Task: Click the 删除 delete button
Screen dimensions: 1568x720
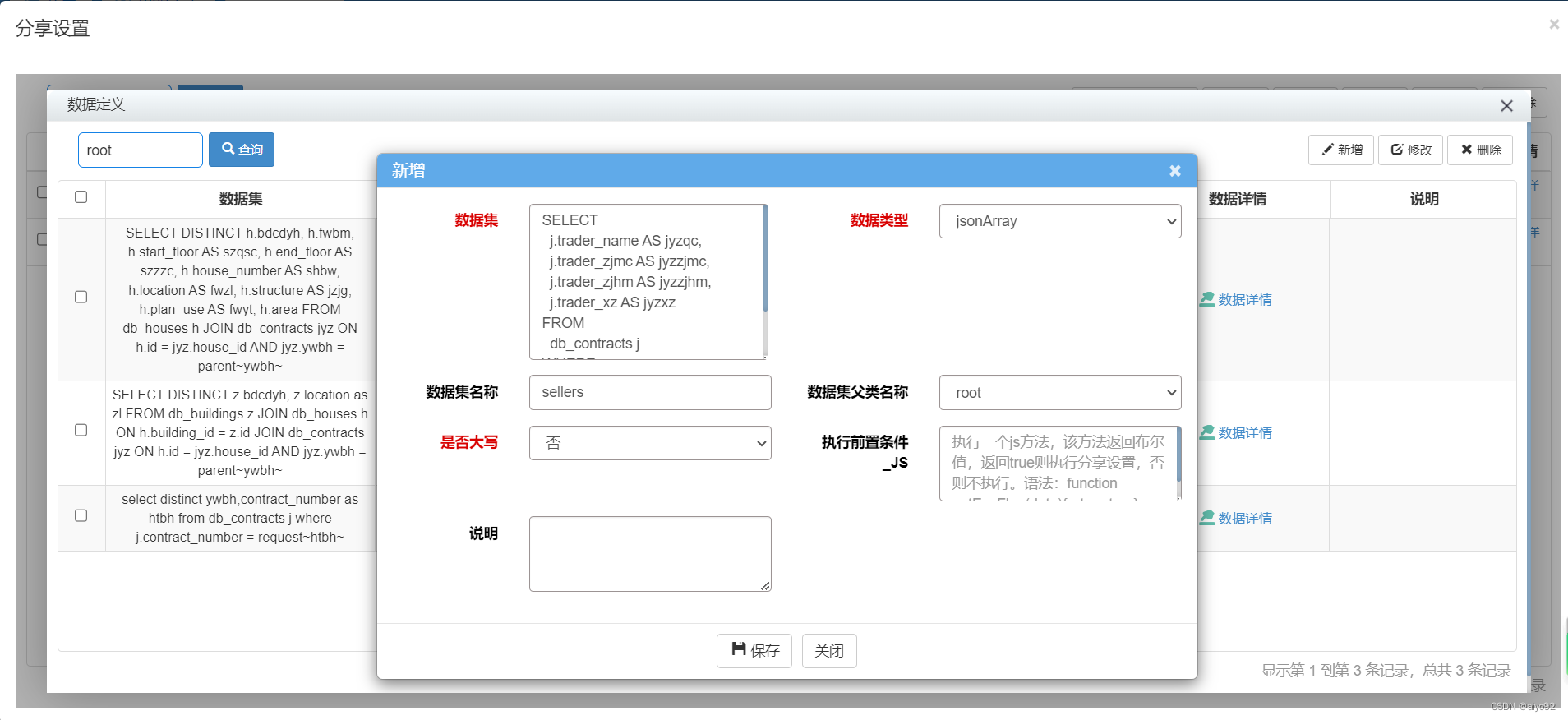Action: [1479, 150]
